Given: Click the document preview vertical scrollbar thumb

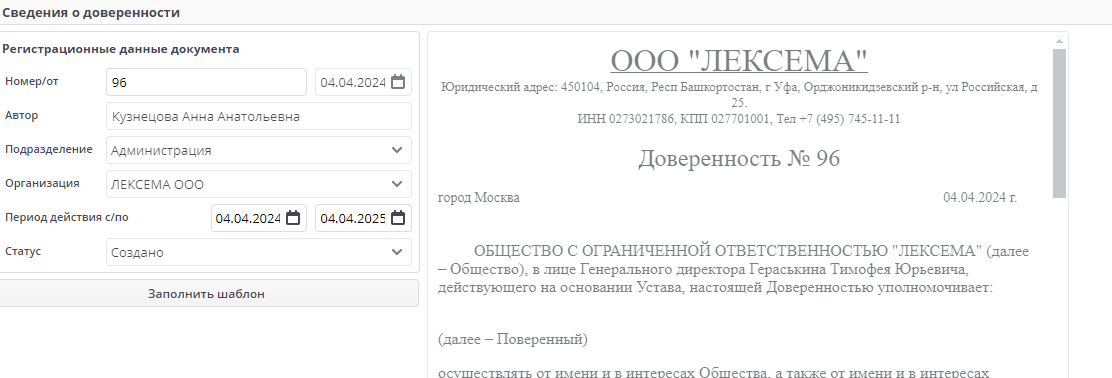Looking at the screenshot, I should pos(1060,123).
